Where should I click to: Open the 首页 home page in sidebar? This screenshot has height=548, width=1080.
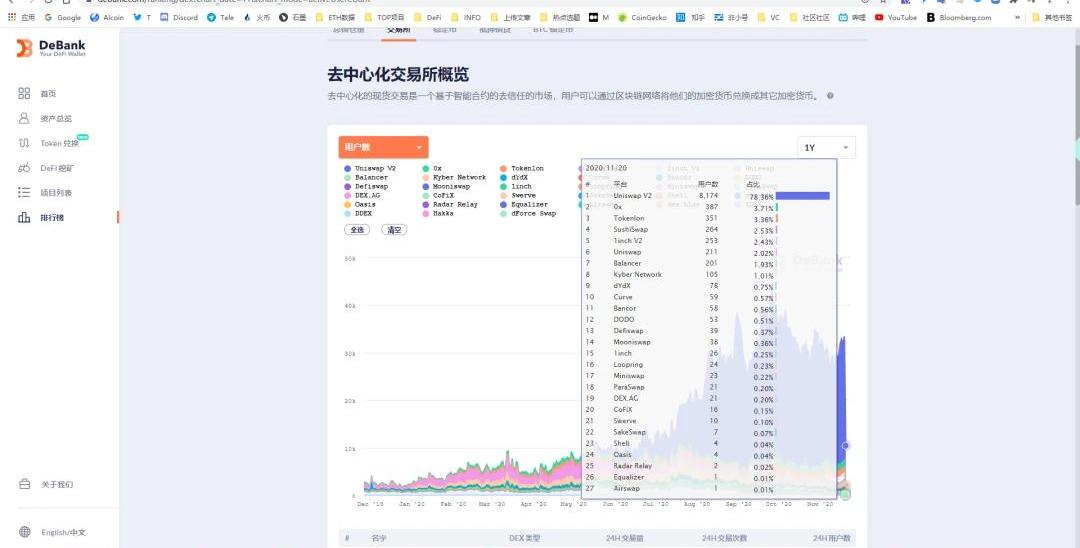point(38,94)
